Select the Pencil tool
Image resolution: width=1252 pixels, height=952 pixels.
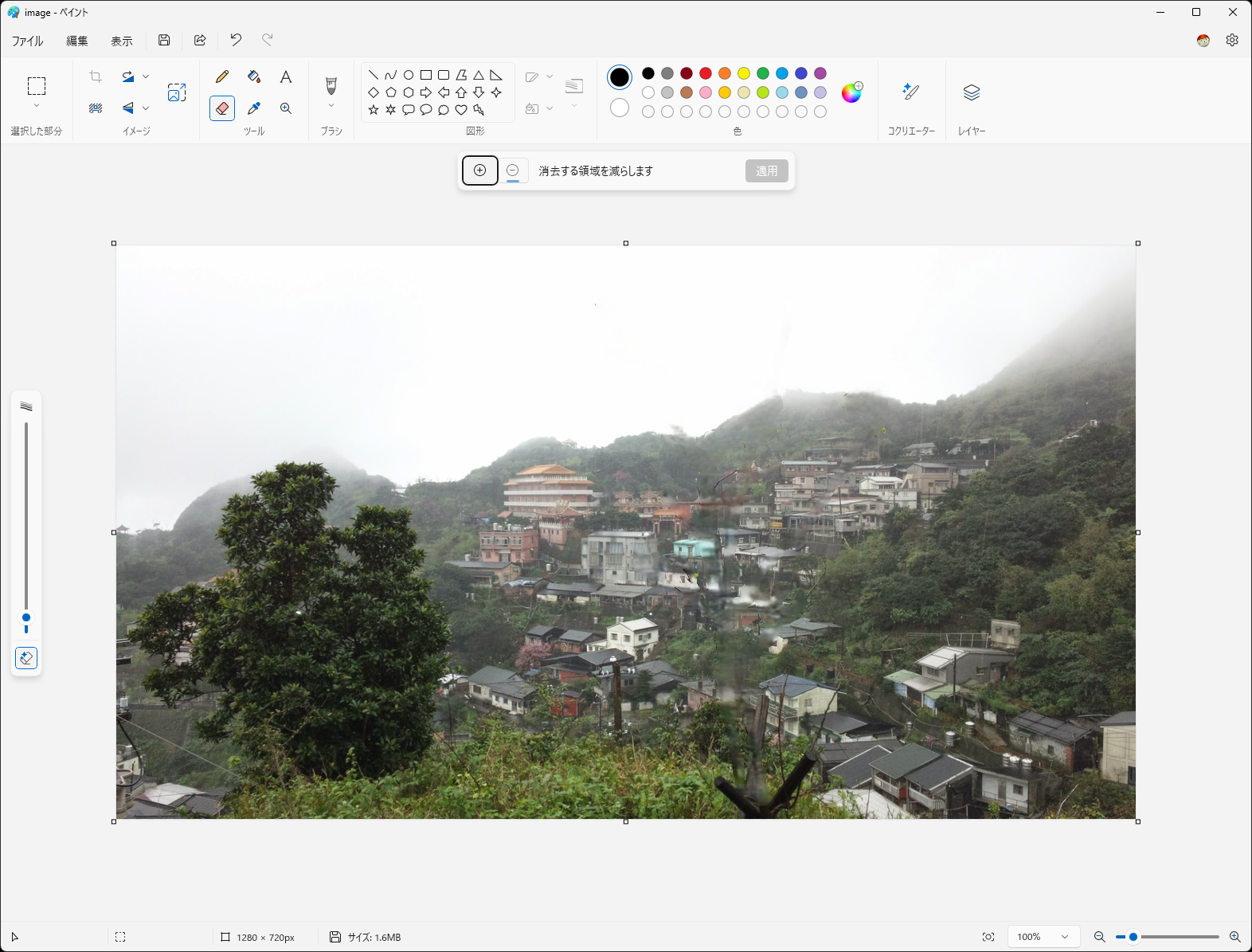[x=222, y=76]
